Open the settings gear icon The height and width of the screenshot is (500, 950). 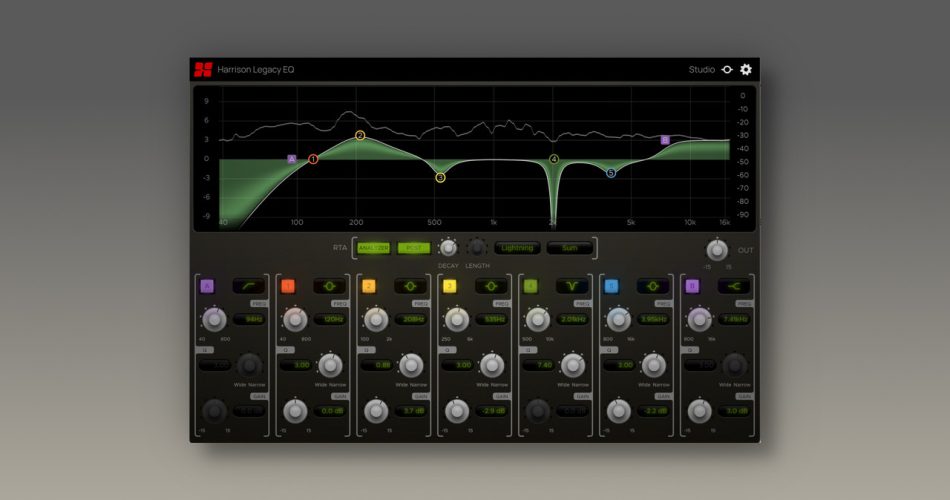click(x=746, y=70)
